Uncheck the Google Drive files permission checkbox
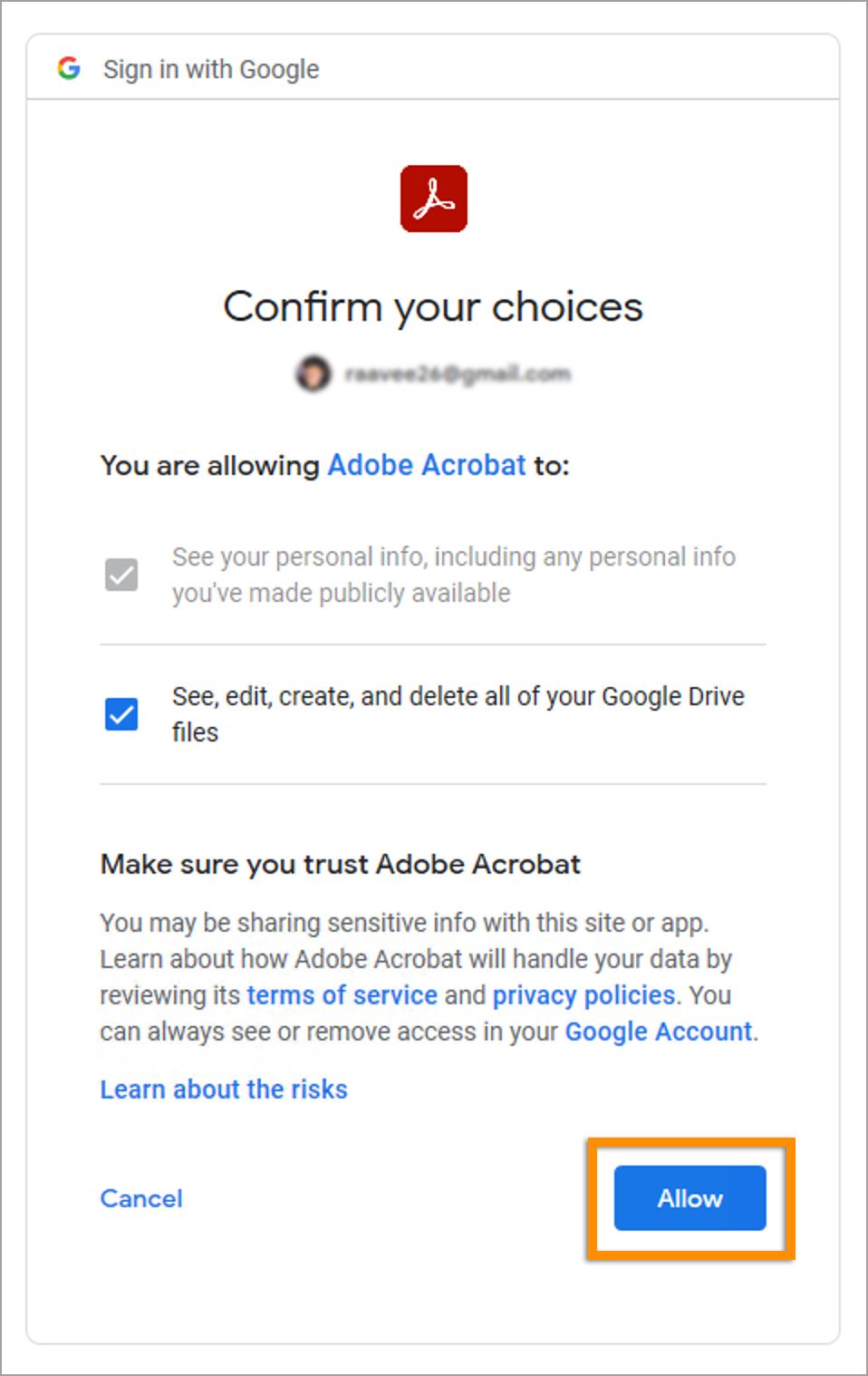This screenshot has height=1376, width=868. (x=121, y=714)
